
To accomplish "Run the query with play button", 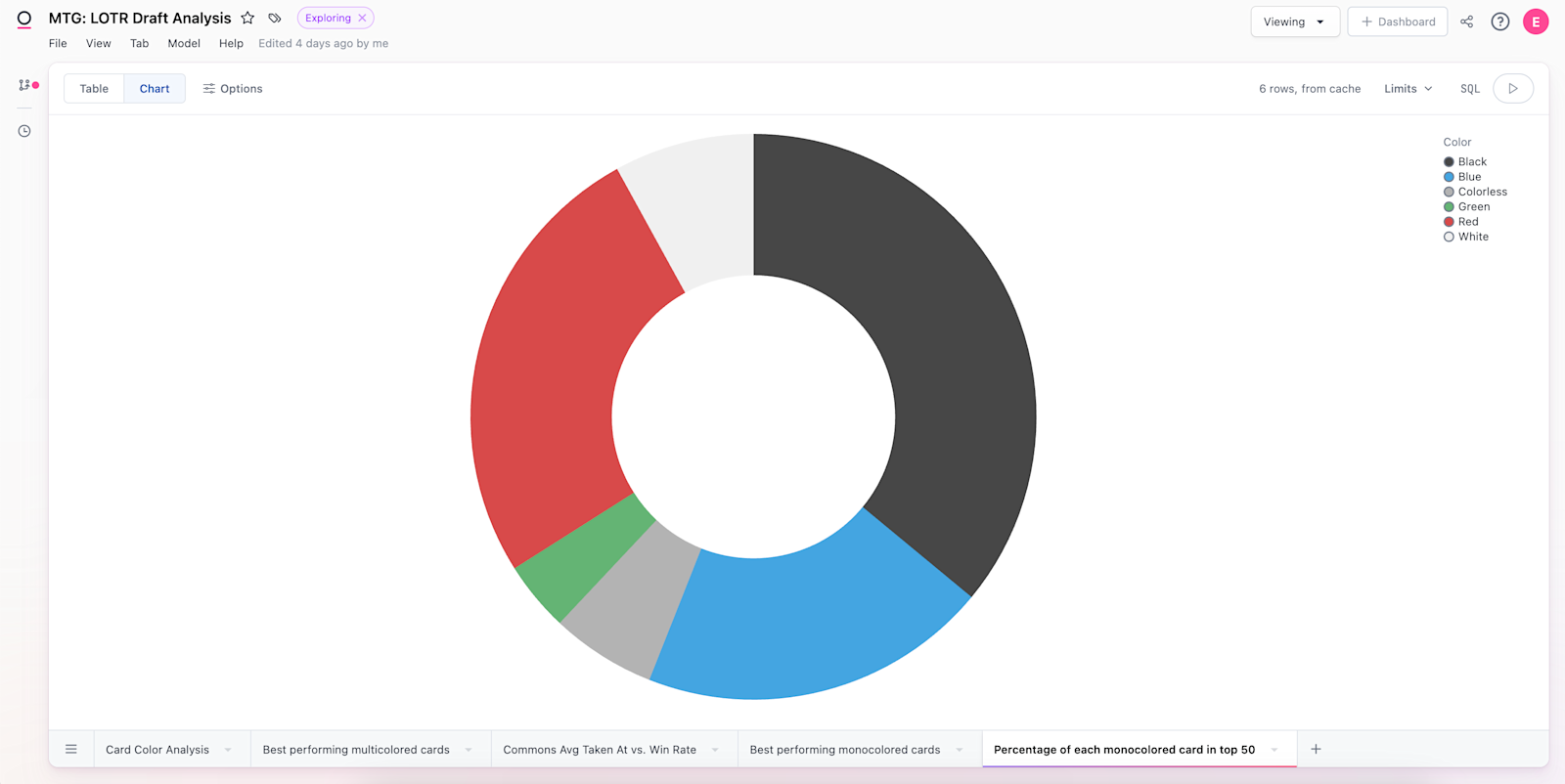I will coord(1512,89).
